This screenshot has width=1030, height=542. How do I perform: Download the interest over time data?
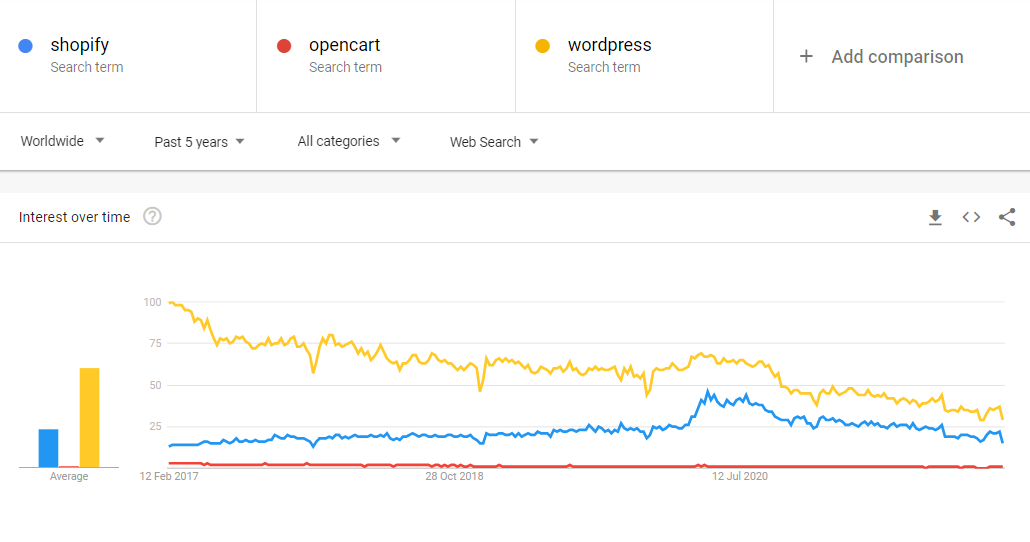click(x=935, y=217)
